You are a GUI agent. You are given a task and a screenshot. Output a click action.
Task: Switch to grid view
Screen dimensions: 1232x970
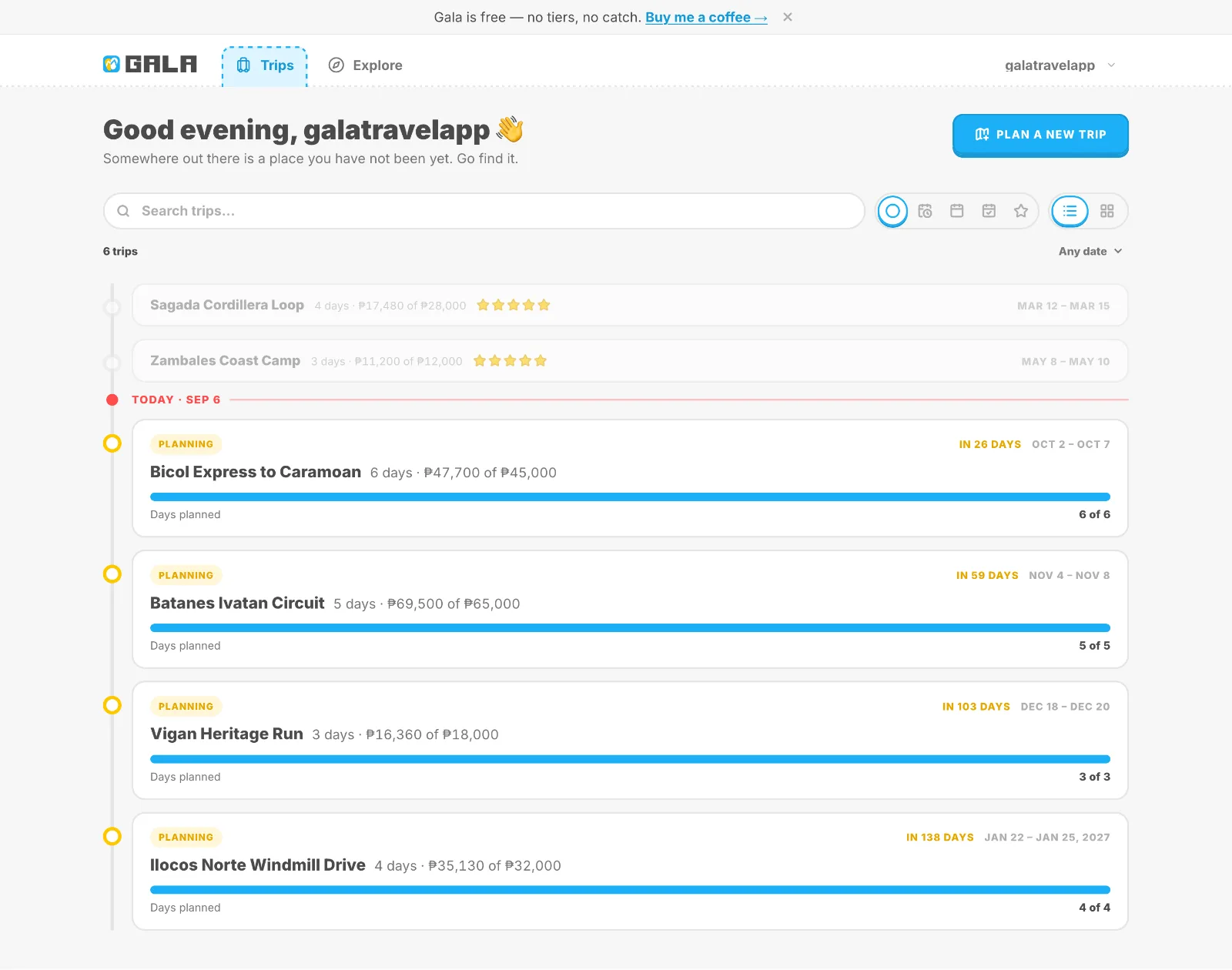pyautogui.click(x=1107, y=211)
